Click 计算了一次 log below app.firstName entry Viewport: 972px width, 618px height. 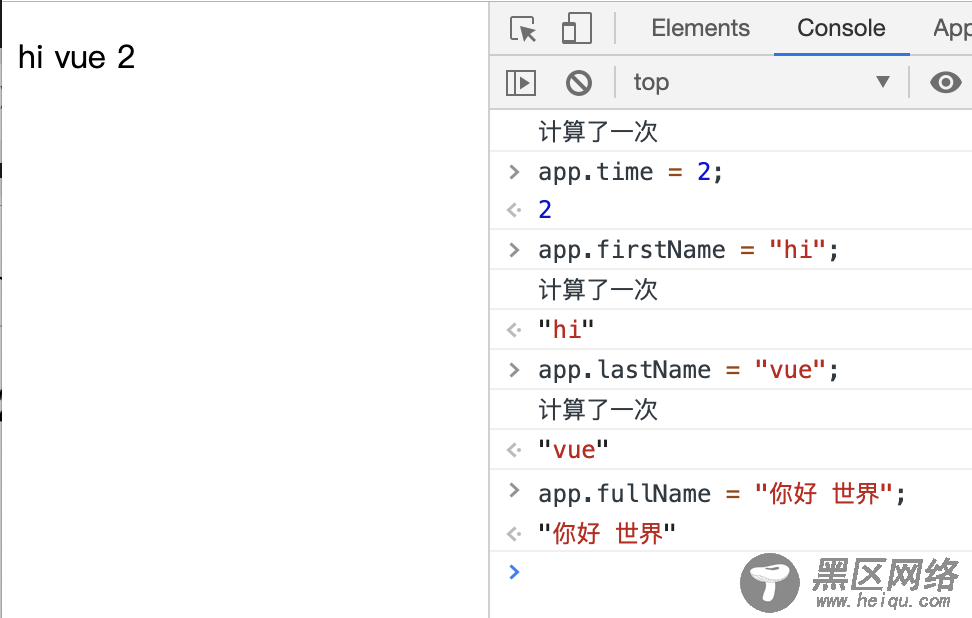click(598, 289)
